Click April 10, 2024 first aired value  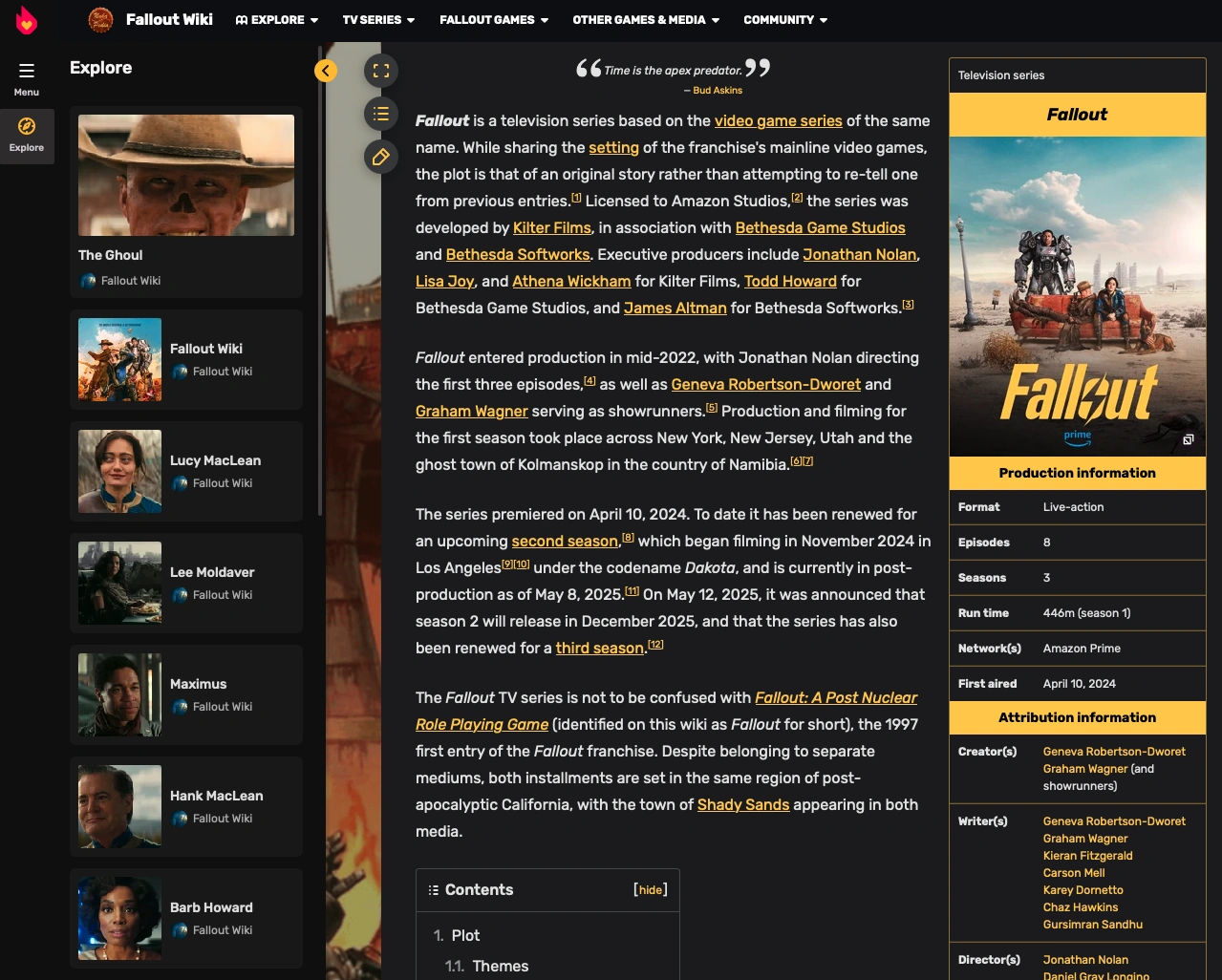point(1080,684)
